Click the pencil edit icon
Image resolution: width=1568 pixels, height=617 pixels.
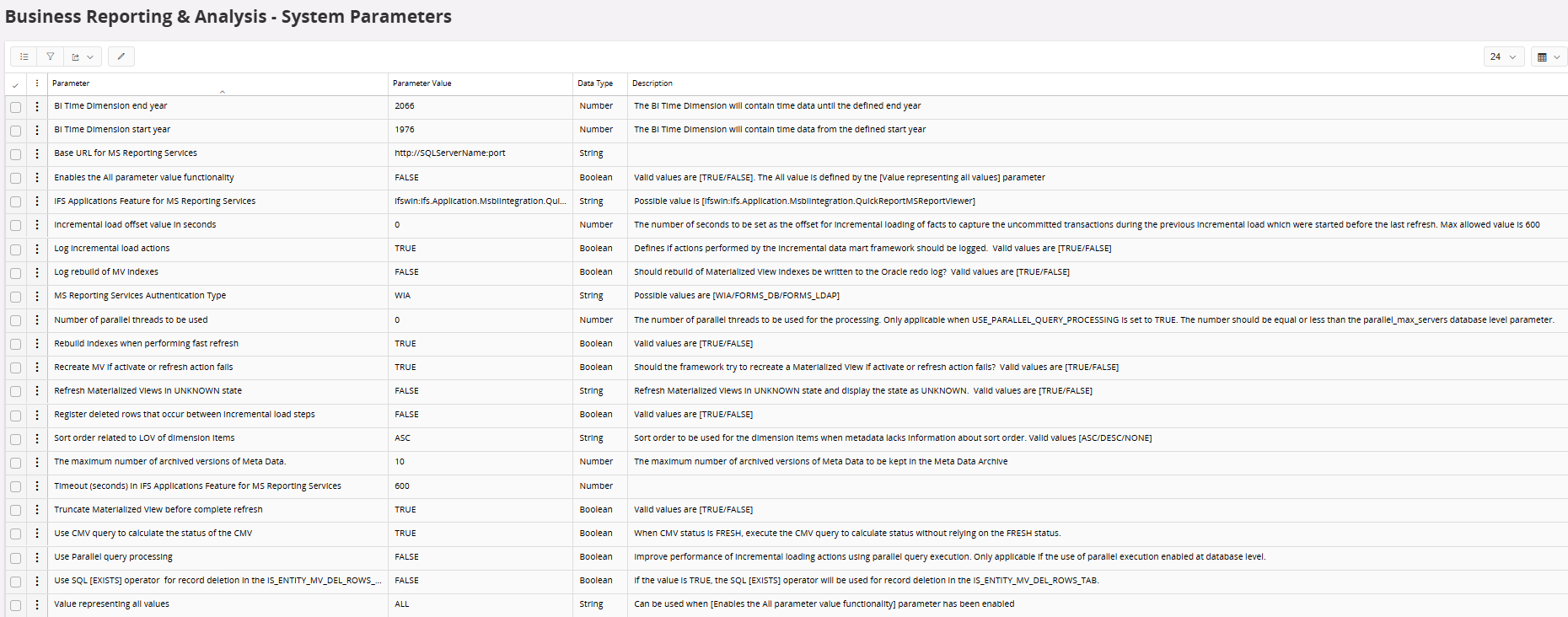click(121, 56)
